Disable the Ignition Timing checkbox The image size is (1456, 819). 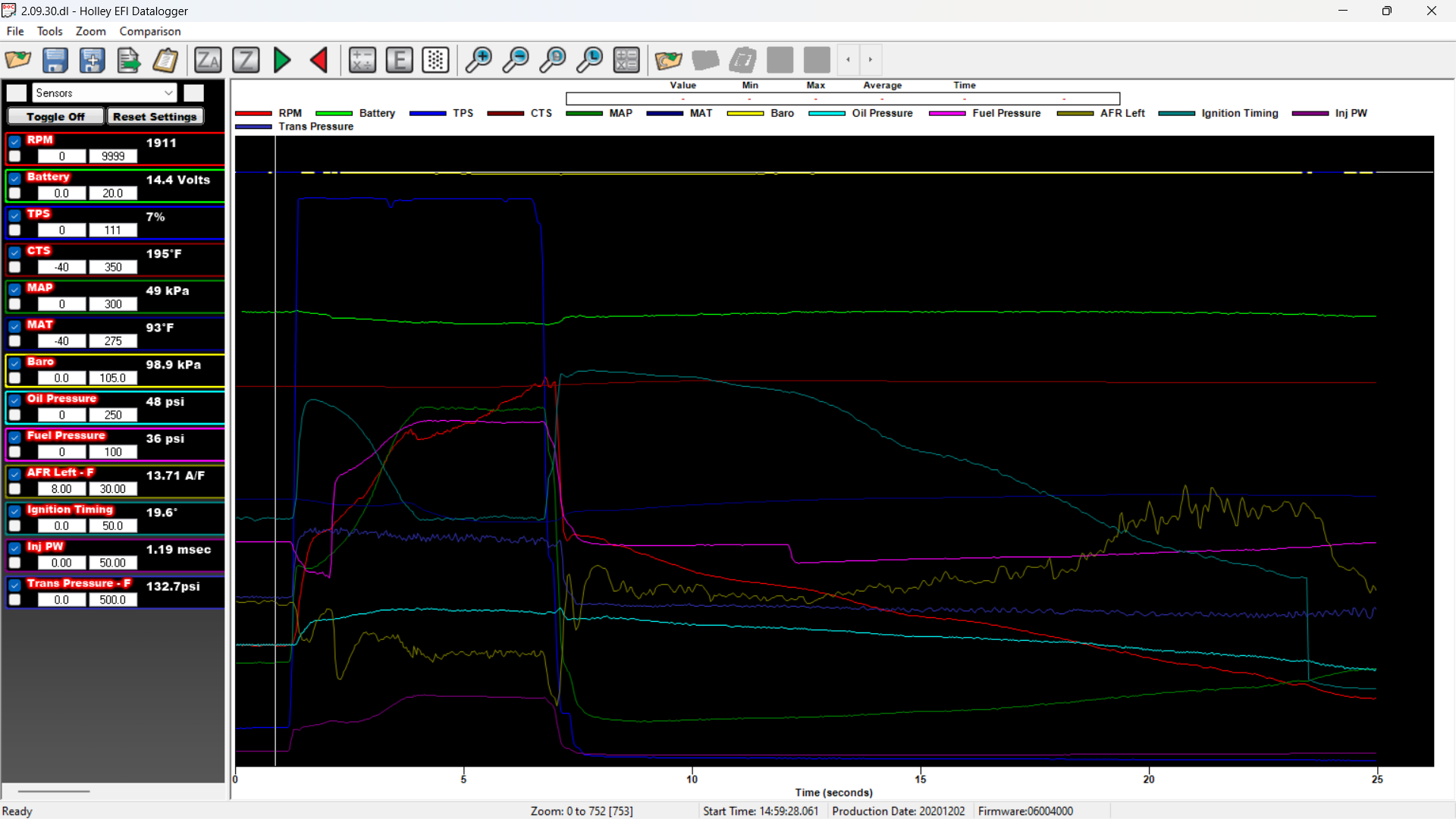[x=15, y=510]
